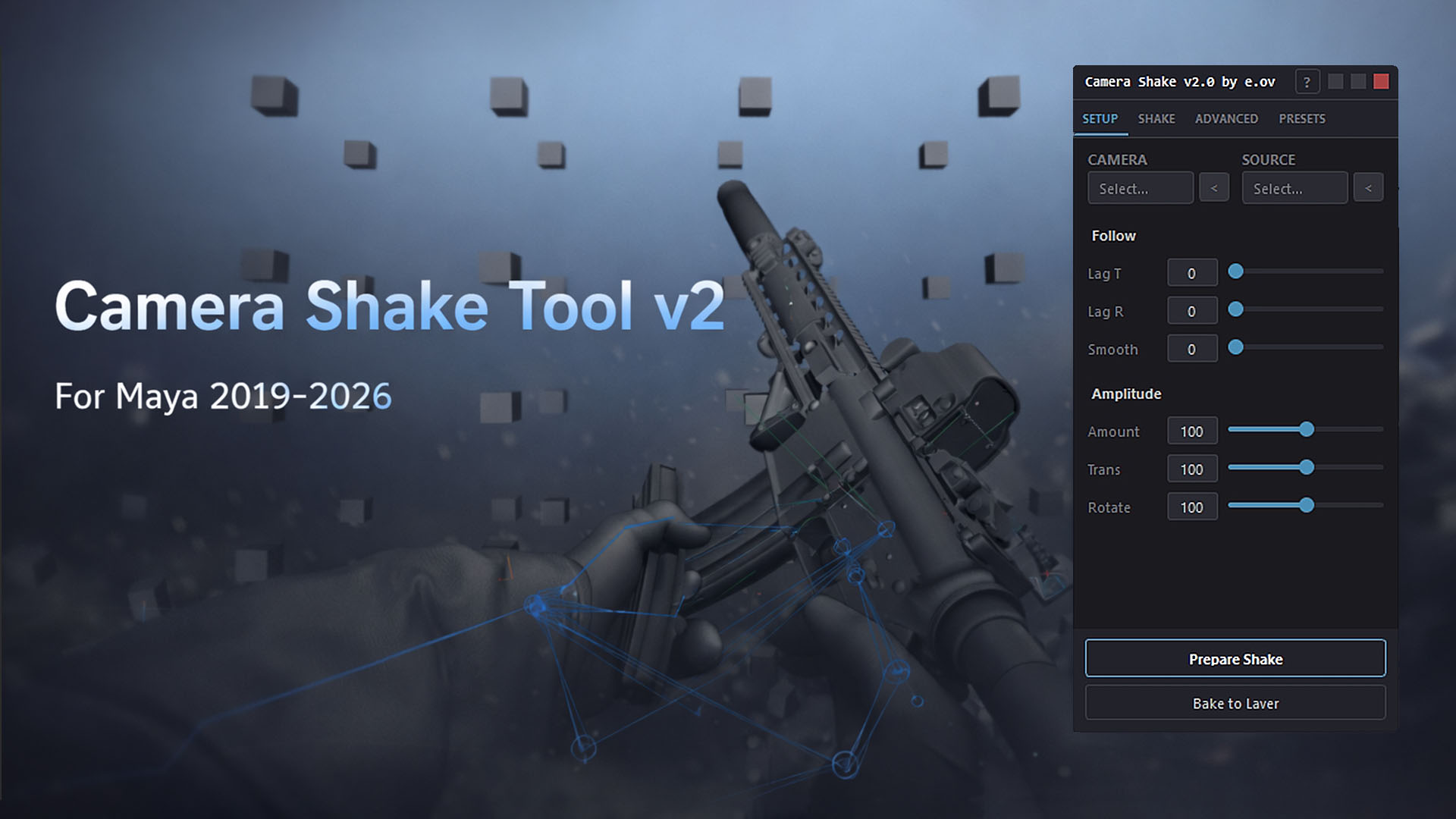Switch to the SHAKE tab
Image resolution: width=1456 pixels, height=819 pixels.
point(1156,119)
